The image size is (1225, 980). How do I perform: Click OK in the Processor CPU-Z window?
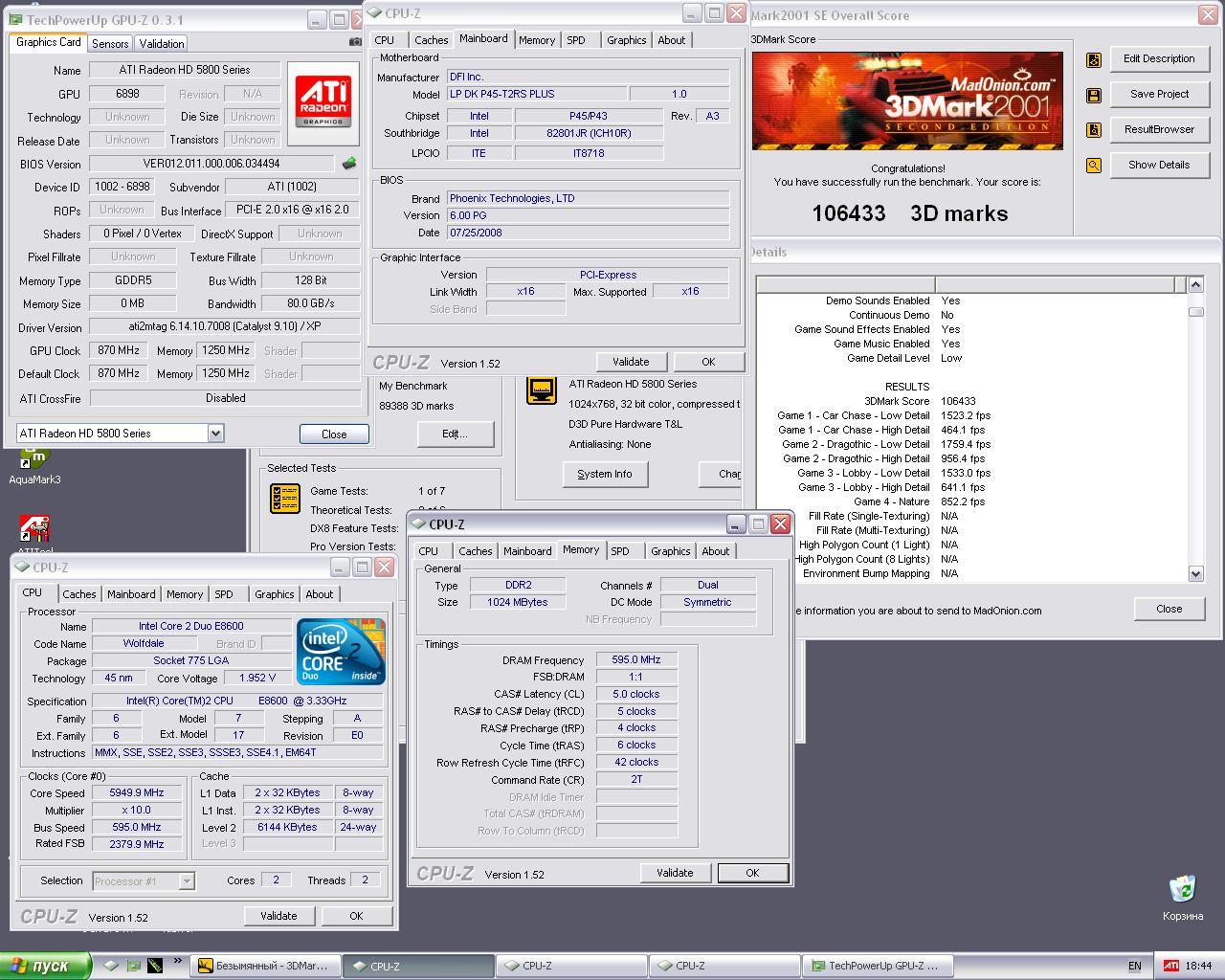click(x=356, y=916)
